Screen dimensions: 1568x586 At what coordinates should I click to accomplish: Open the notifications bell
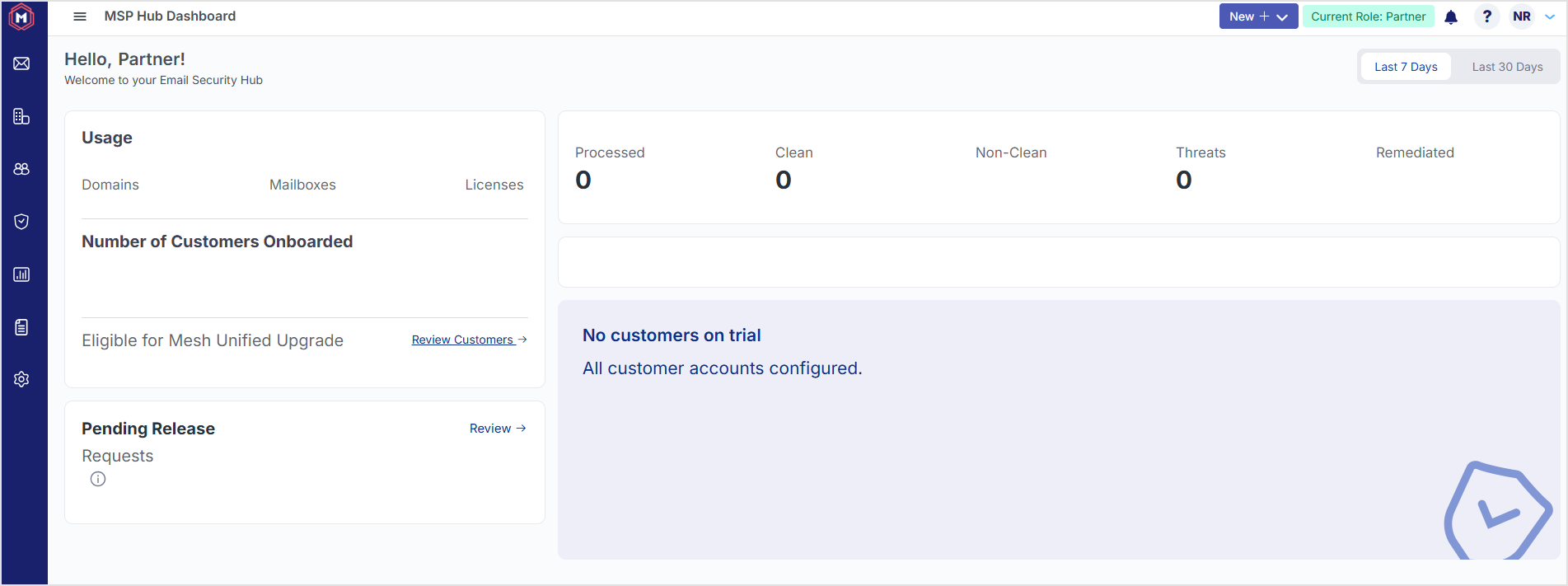coord(1451,16)
